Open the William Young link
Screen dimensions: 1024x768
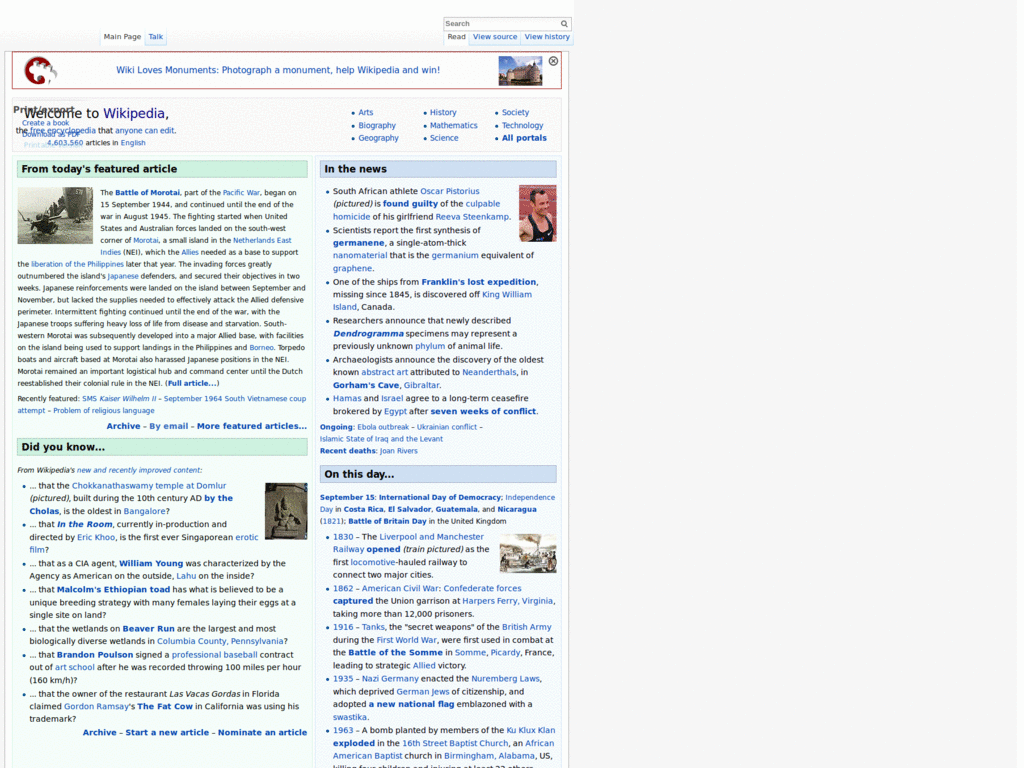pyautogui.click(x=151, y=564)
